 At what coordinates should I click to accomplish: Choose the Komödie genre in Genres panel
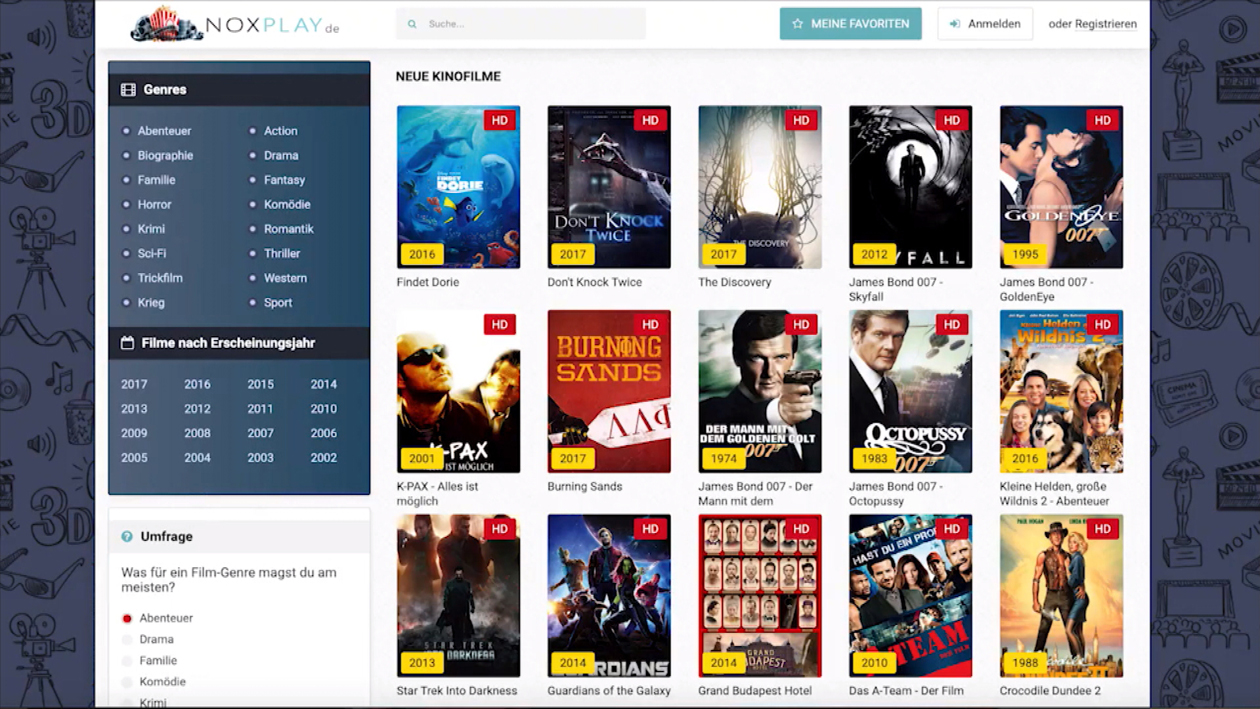[287, 205]
